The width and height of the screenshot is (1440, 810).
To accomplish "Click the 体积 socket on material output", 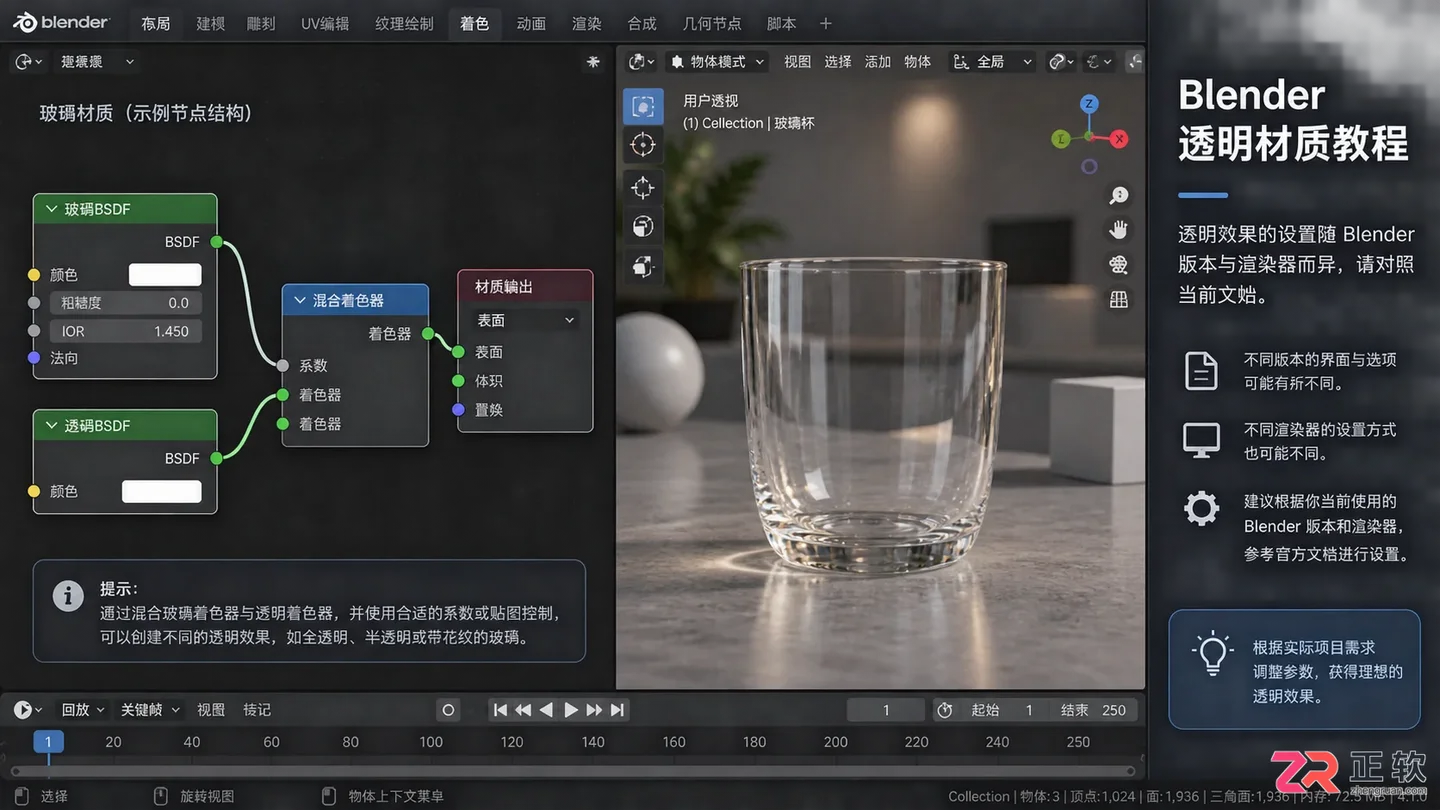I will 458,381.
